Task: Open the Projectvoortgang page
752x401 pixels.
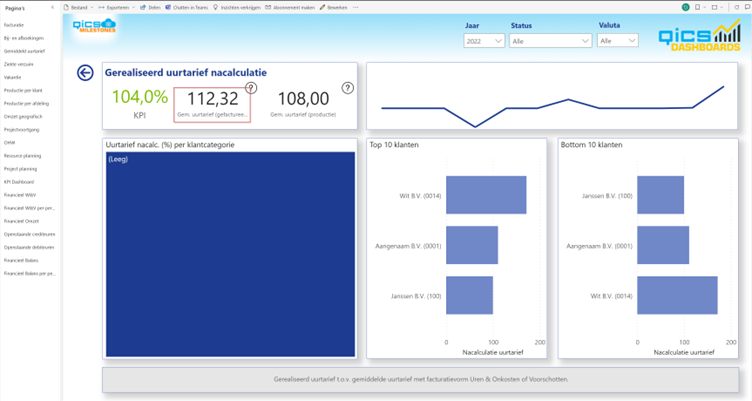Action: point(22,130)
